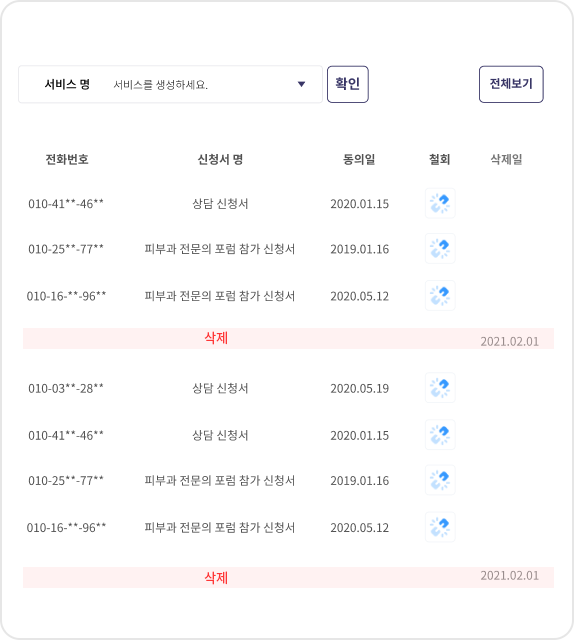Image resolution: width=574 pixels, height=640 pixels.
Task: Click the 동의일 column header
Action: point(359,159)
